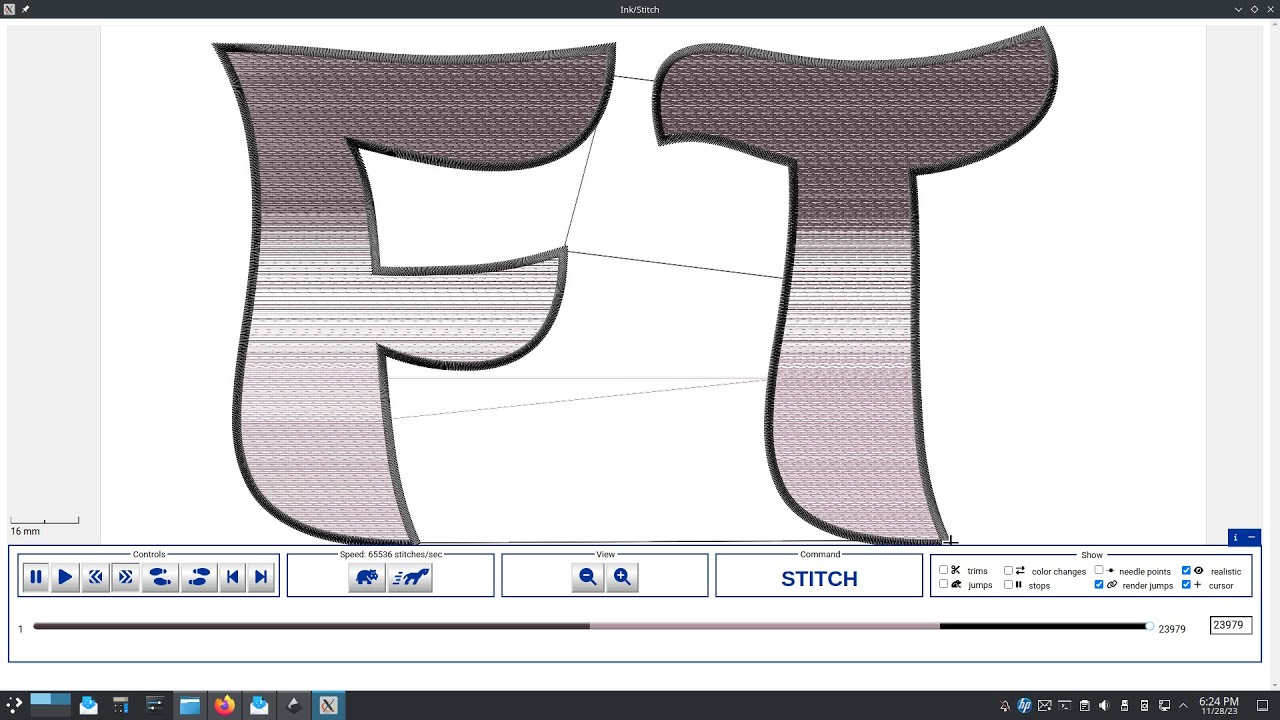This screenshot has height=720, width=1280.
Task: Click the forward double-chevron Controls button
Action: pos(125,577)
